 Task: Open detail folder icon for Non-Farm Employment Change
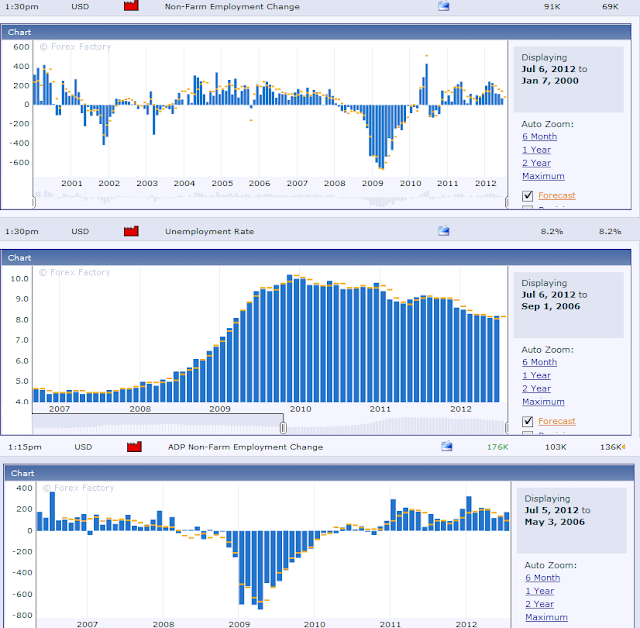pyautogui.click(x=444, y=6)
